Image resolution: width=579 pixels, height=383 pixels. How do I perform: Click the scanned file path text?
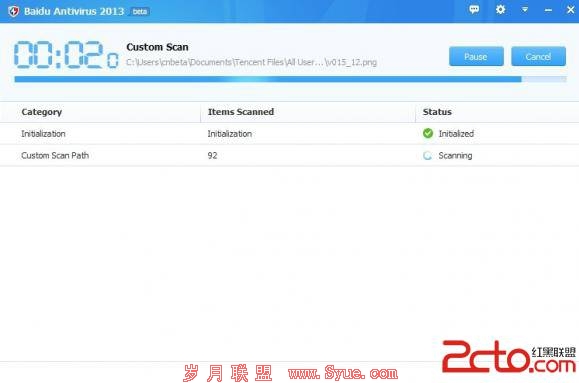pos(251,62)
